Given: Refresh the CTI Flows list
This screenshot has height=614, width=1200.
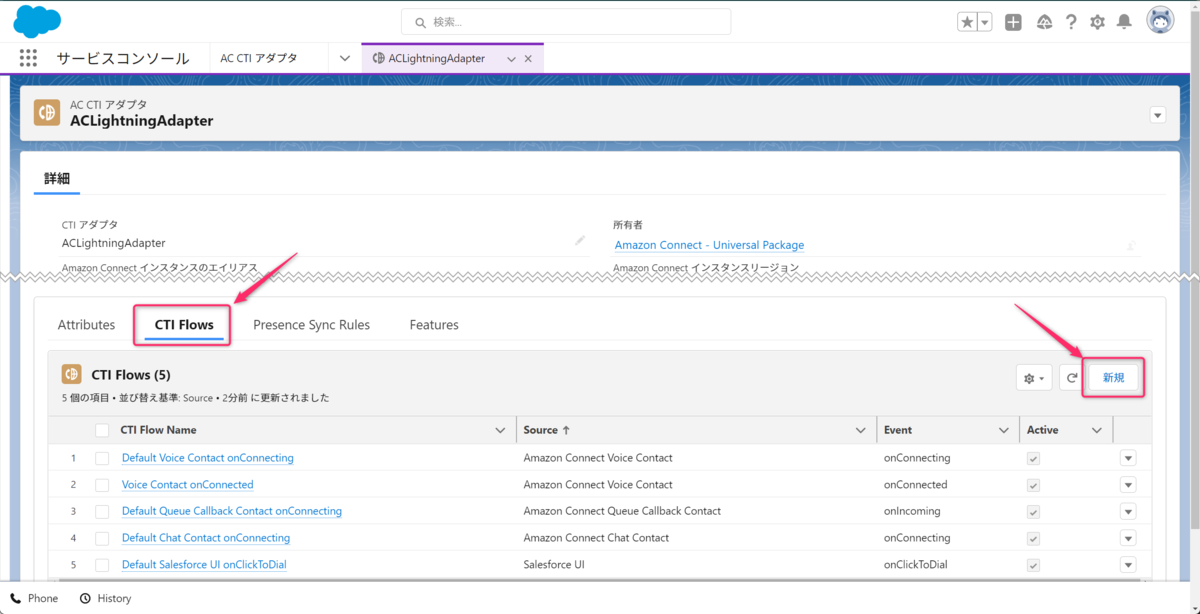Looking at the screenshot, I should [x=1071, y=378].
